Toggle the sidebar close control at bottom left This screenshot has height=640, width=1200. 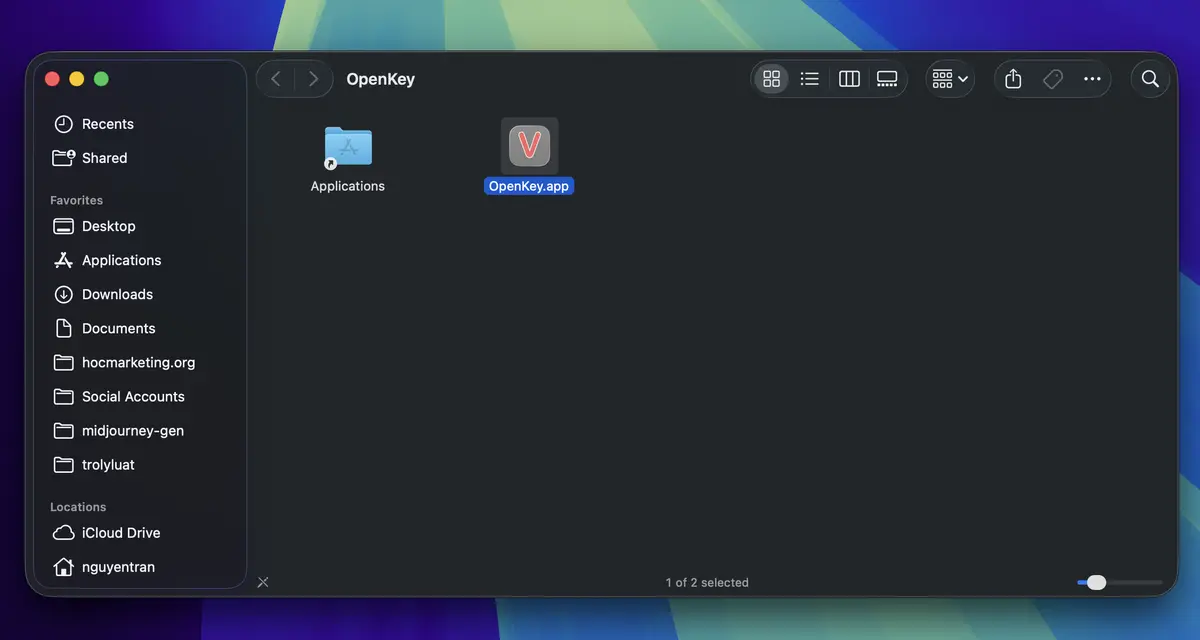[263, 582]
